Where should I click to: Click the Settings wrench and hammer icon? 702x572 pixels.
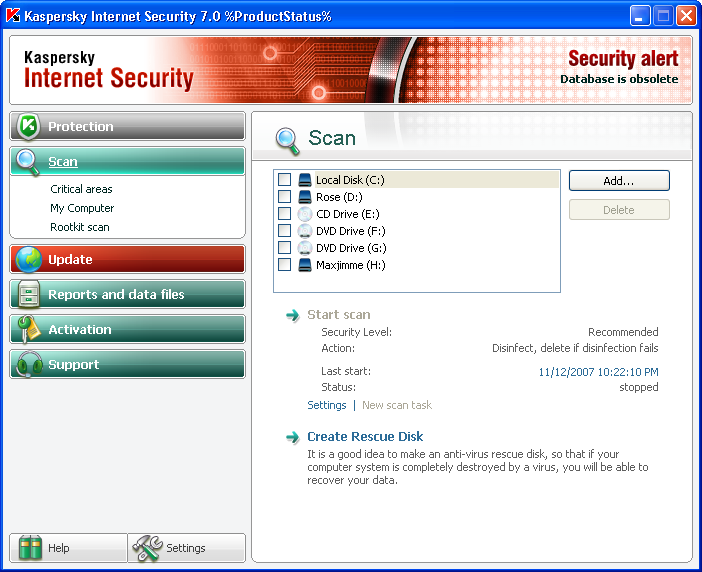(x=147, y=548)
